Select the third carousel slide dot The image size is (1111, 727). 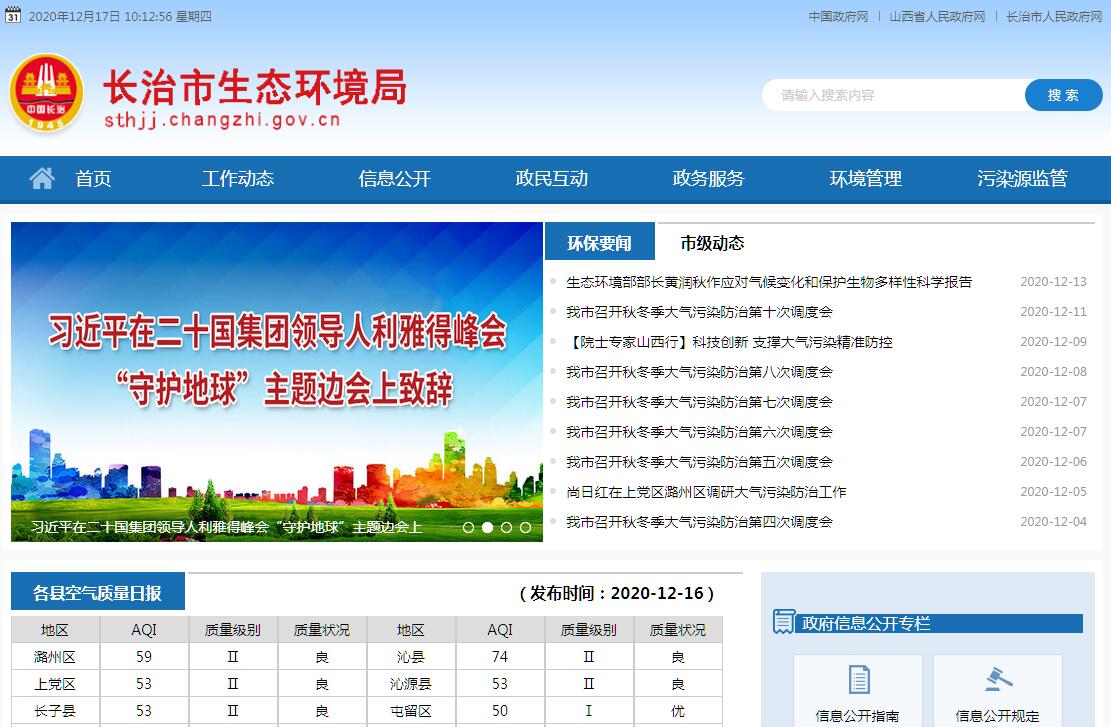[x=506, y=527]
